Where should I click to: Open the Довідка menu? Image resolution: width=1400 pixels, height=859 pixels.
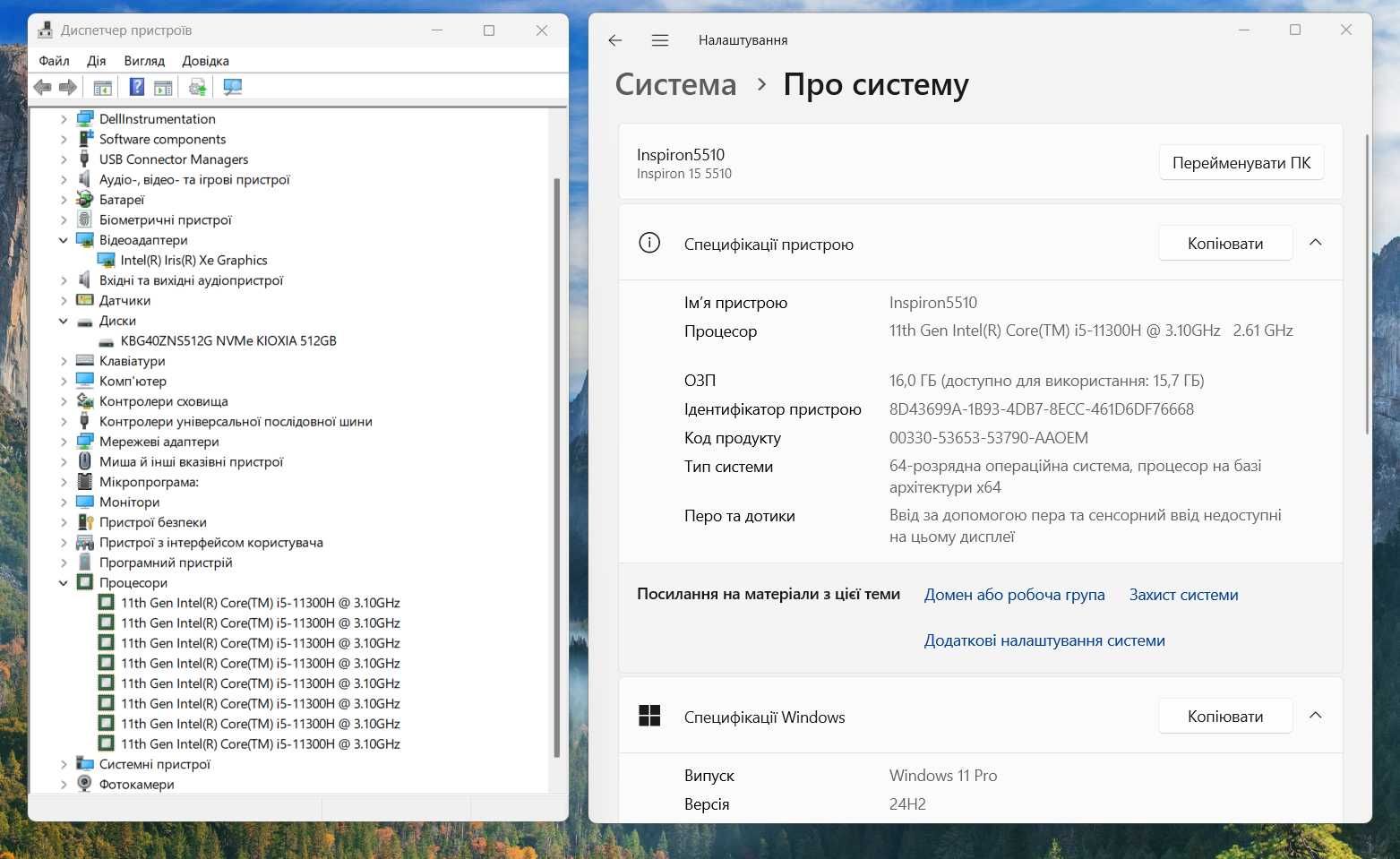[205, 61]
